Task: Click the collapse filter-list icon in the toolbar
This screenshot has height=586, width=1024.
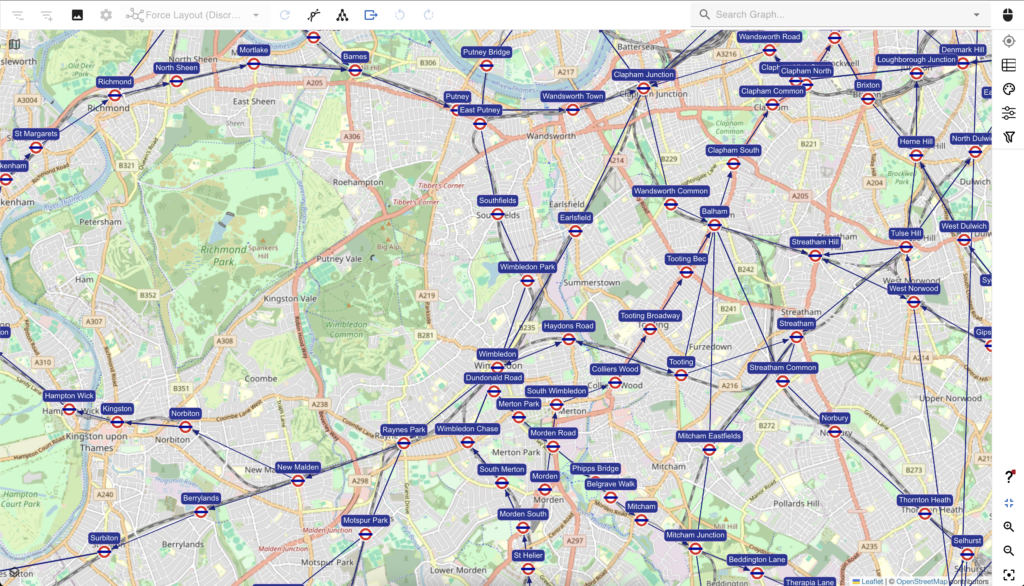Action: pos(18,15)
